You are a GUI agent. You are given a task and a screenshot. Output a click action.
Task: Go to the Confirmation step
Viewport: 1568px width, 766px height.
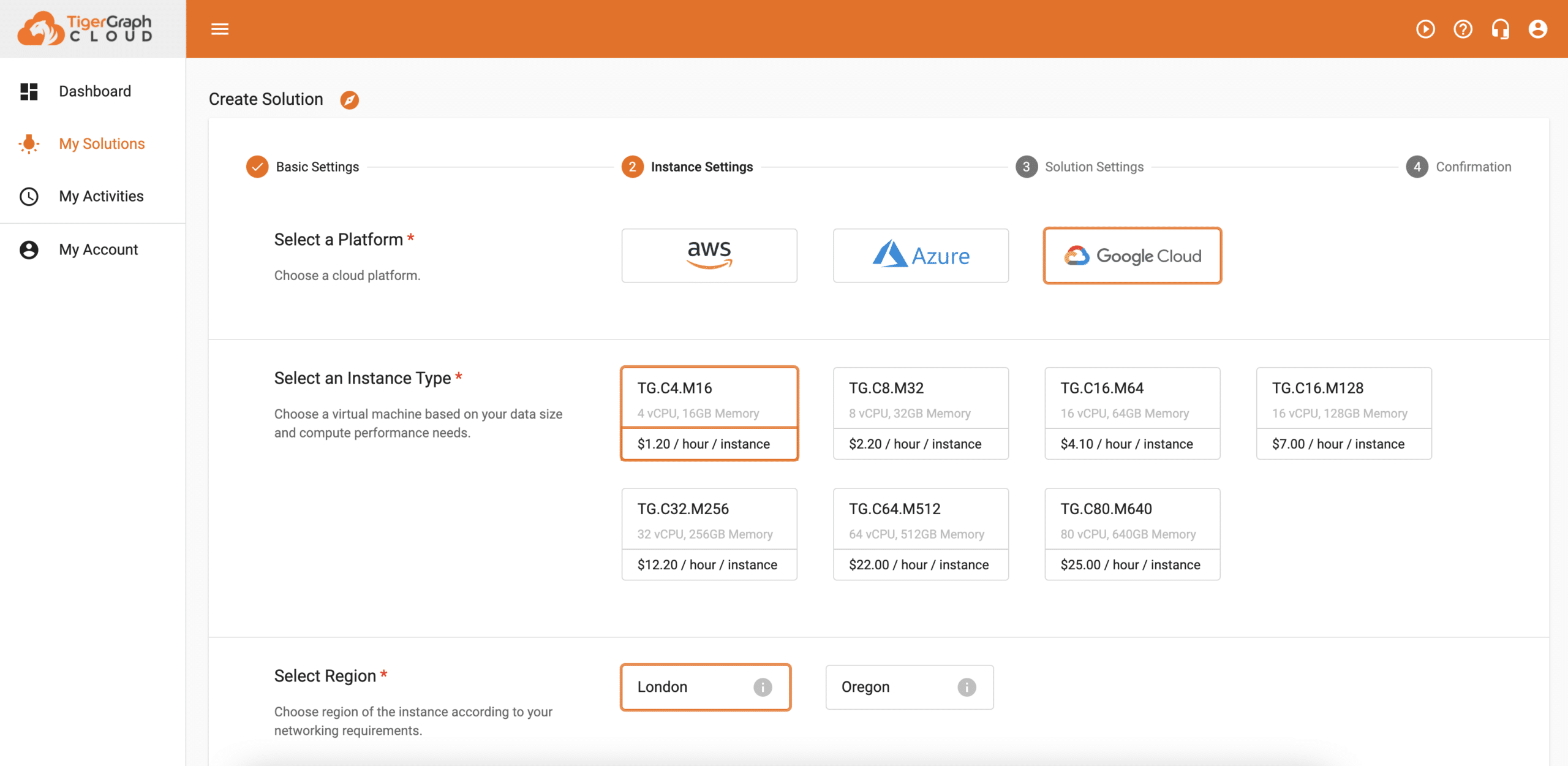click(1459, 167)
